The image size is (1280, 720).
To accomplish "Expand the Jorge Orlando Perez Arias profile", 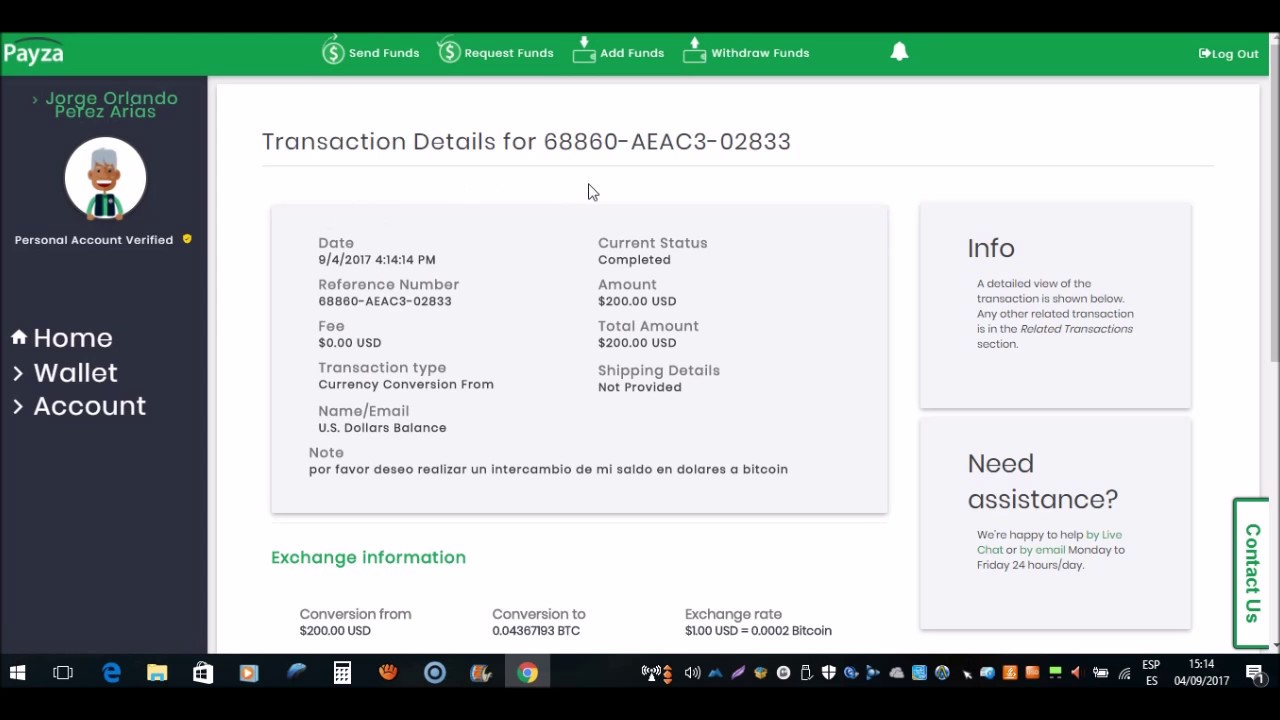I will point(105,105).
